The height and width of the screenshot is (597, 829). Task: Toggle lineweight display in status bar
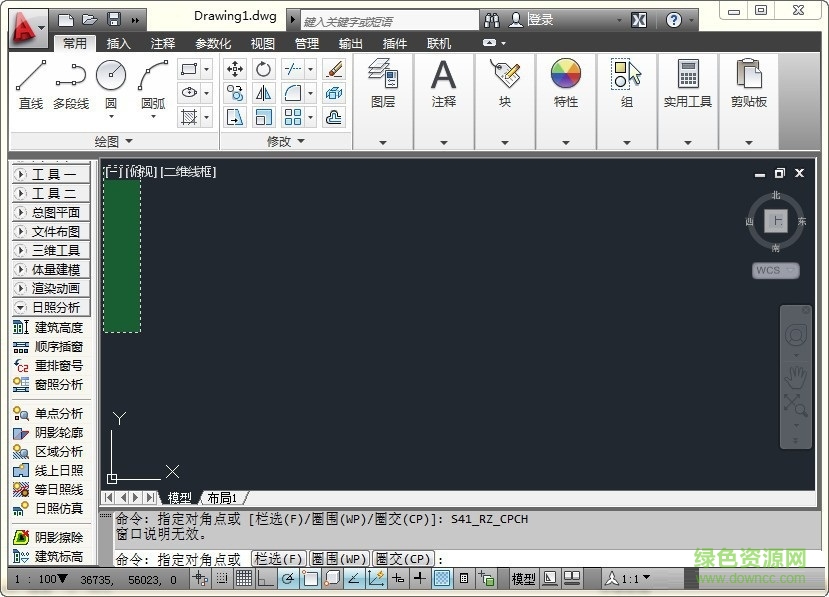point(420,579)
